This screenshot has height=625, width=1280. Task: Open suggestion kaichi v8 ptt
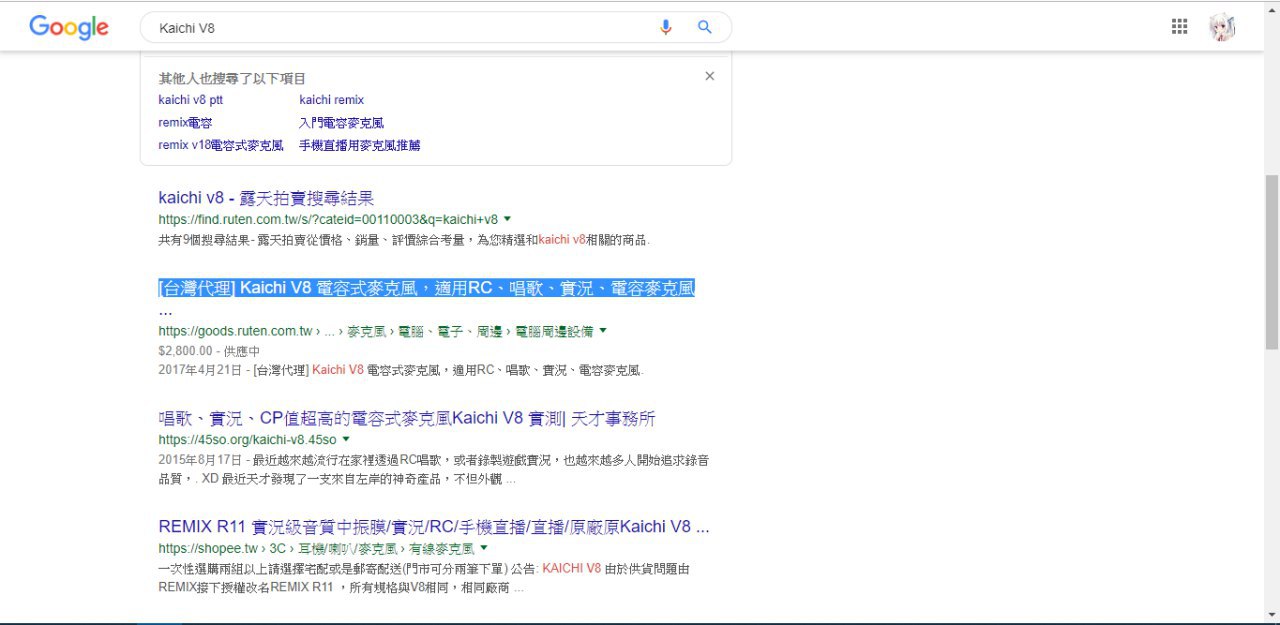191,100
